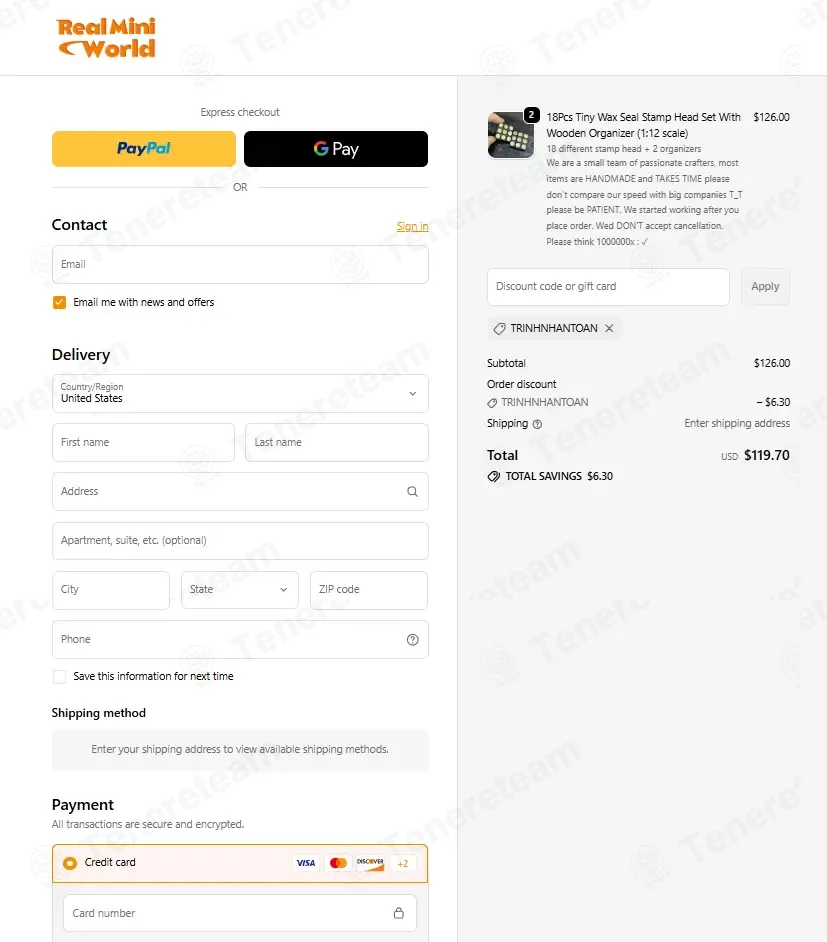Screen dimensions: 827x942
Task: Open the State dropdown
Action: pos(240,590)
